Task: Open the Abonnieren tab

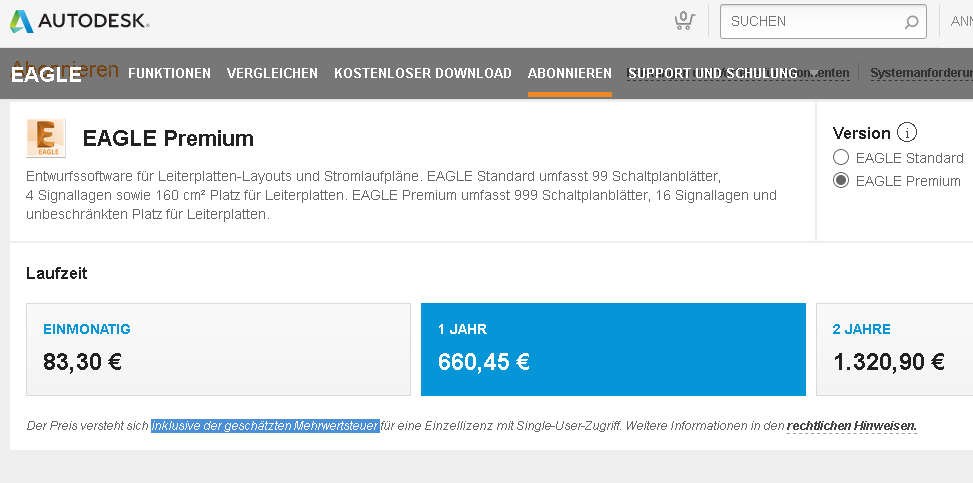Action: click(570, 73)
